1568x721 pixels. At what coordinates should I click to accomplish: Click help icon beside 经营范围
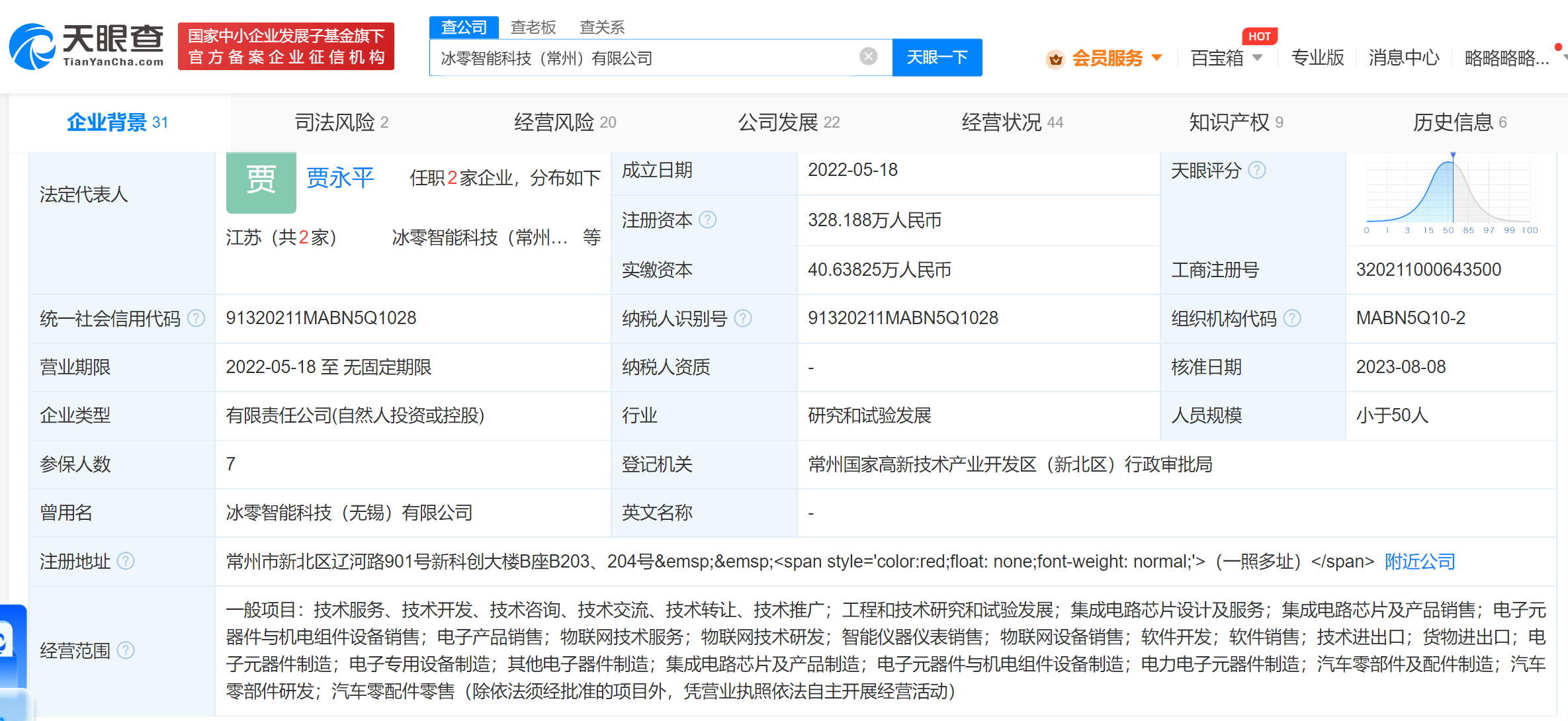pos(126,650)
